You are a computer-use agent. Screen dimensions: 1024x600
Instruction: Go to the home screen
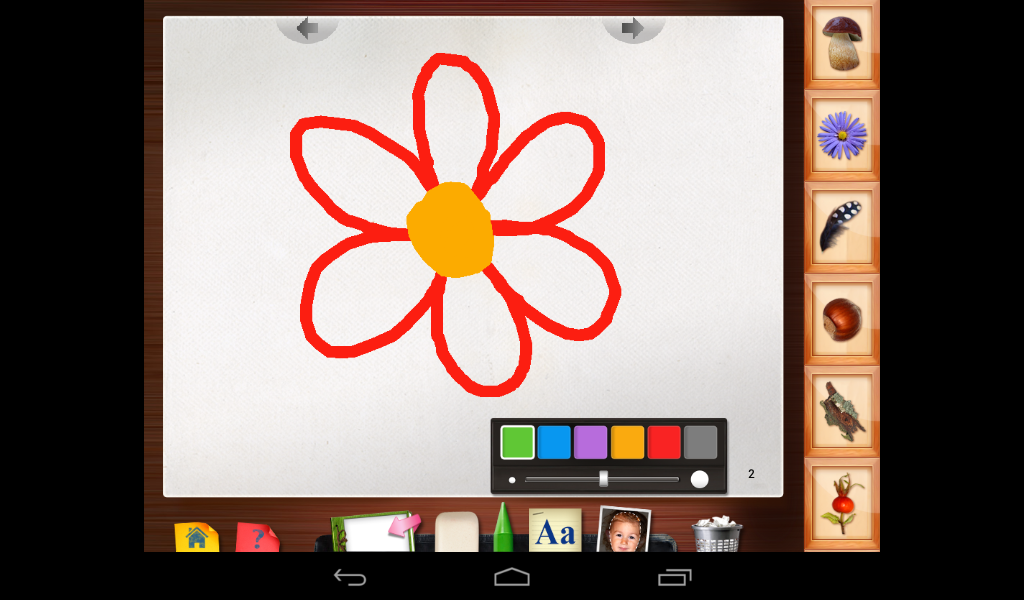[197, 537]
